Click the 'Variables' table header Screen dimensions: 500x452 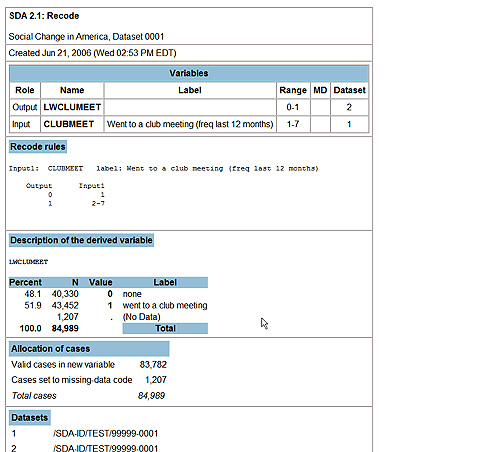click(189, 73)
